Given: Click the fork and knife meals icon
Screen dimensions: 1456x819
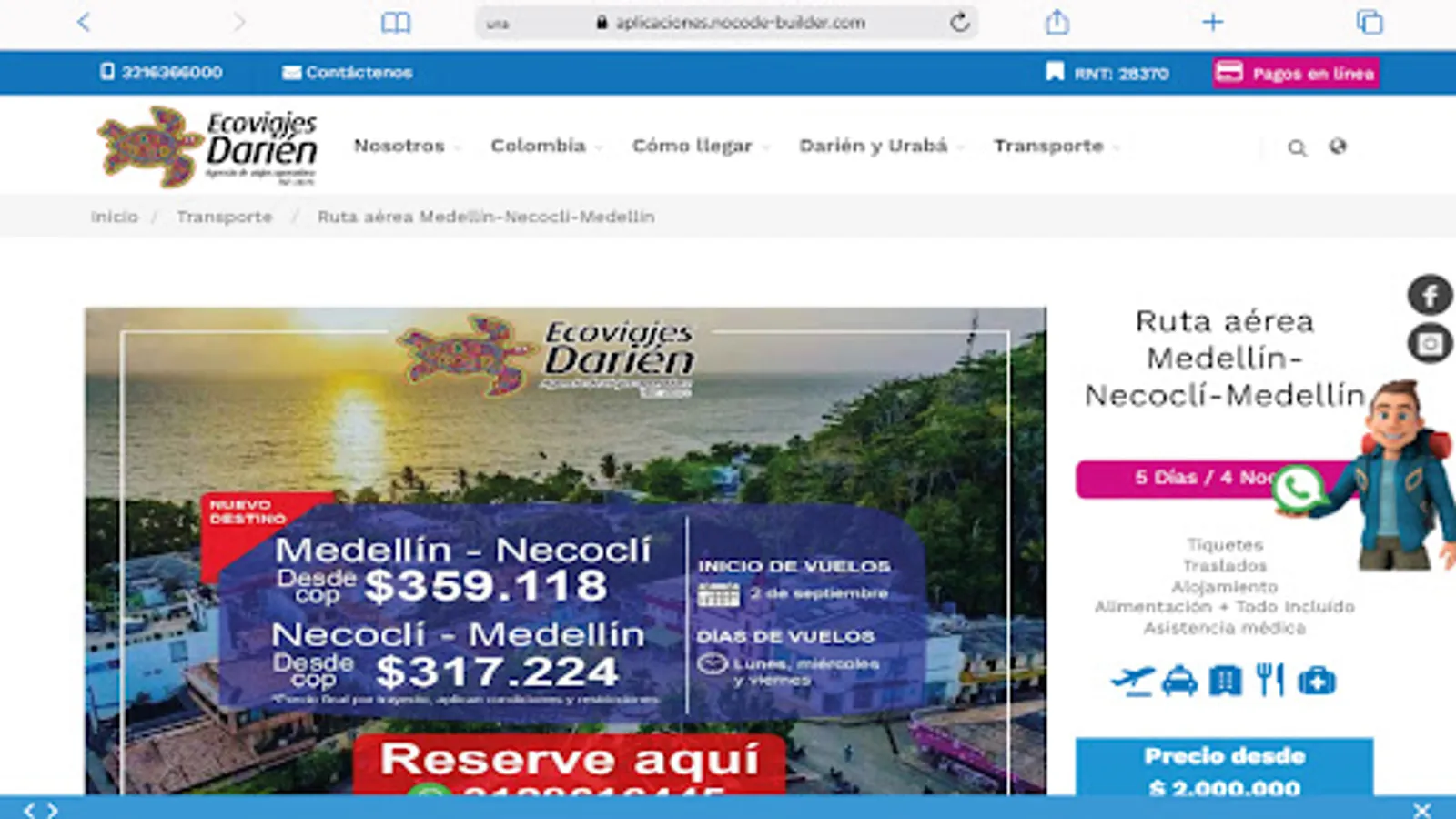Looking at the screenshot, I should pos(1270,681).
